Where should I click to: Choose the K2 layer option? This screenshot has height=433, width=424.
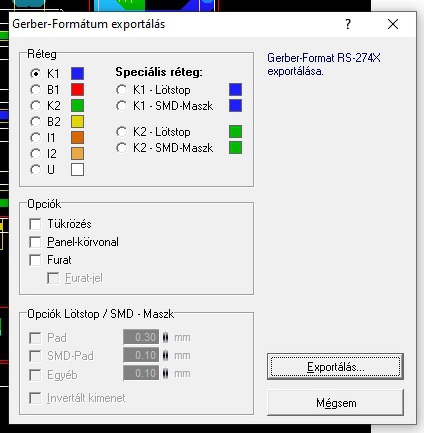(x=35, y=106)
